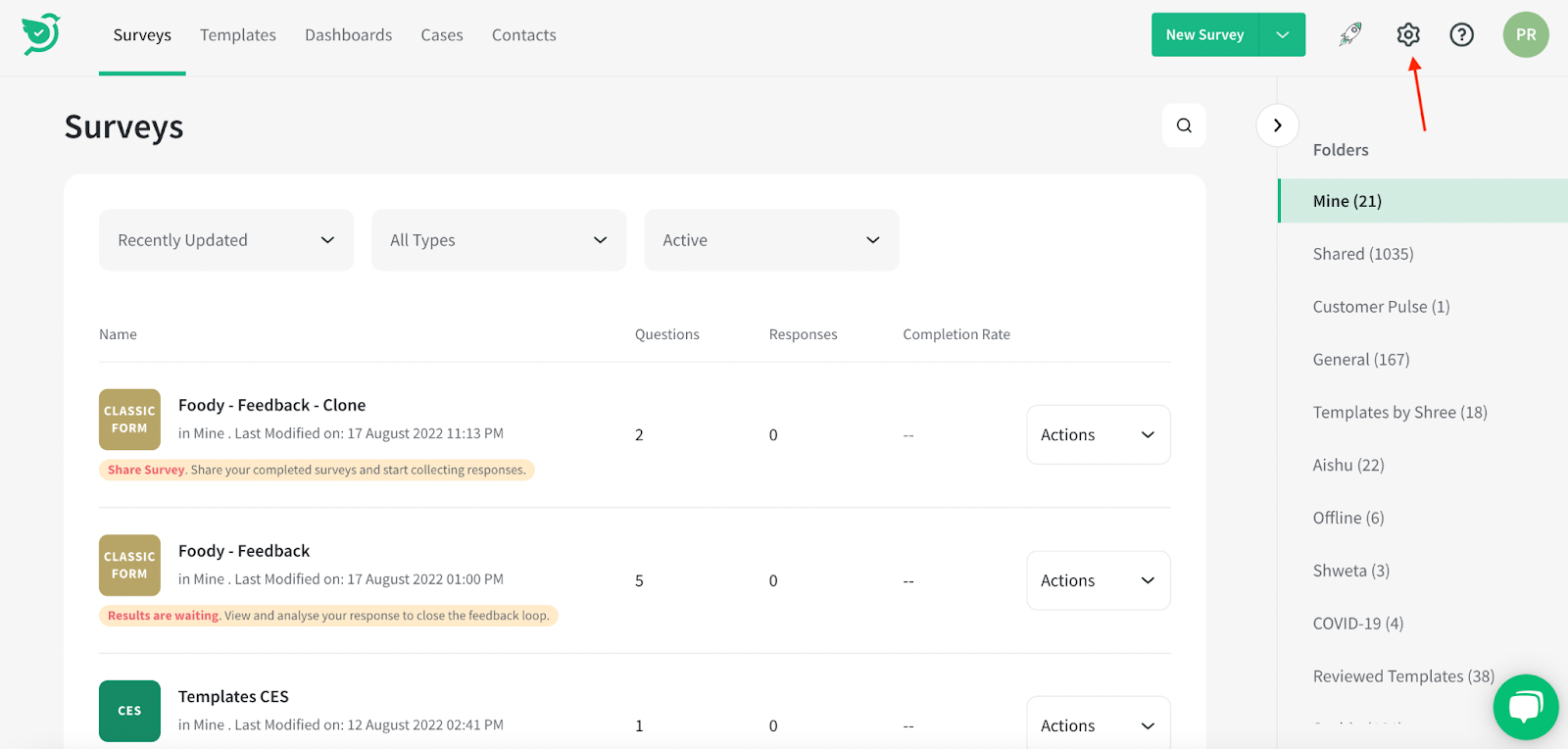Click the Share Survey link

point(146,470)
